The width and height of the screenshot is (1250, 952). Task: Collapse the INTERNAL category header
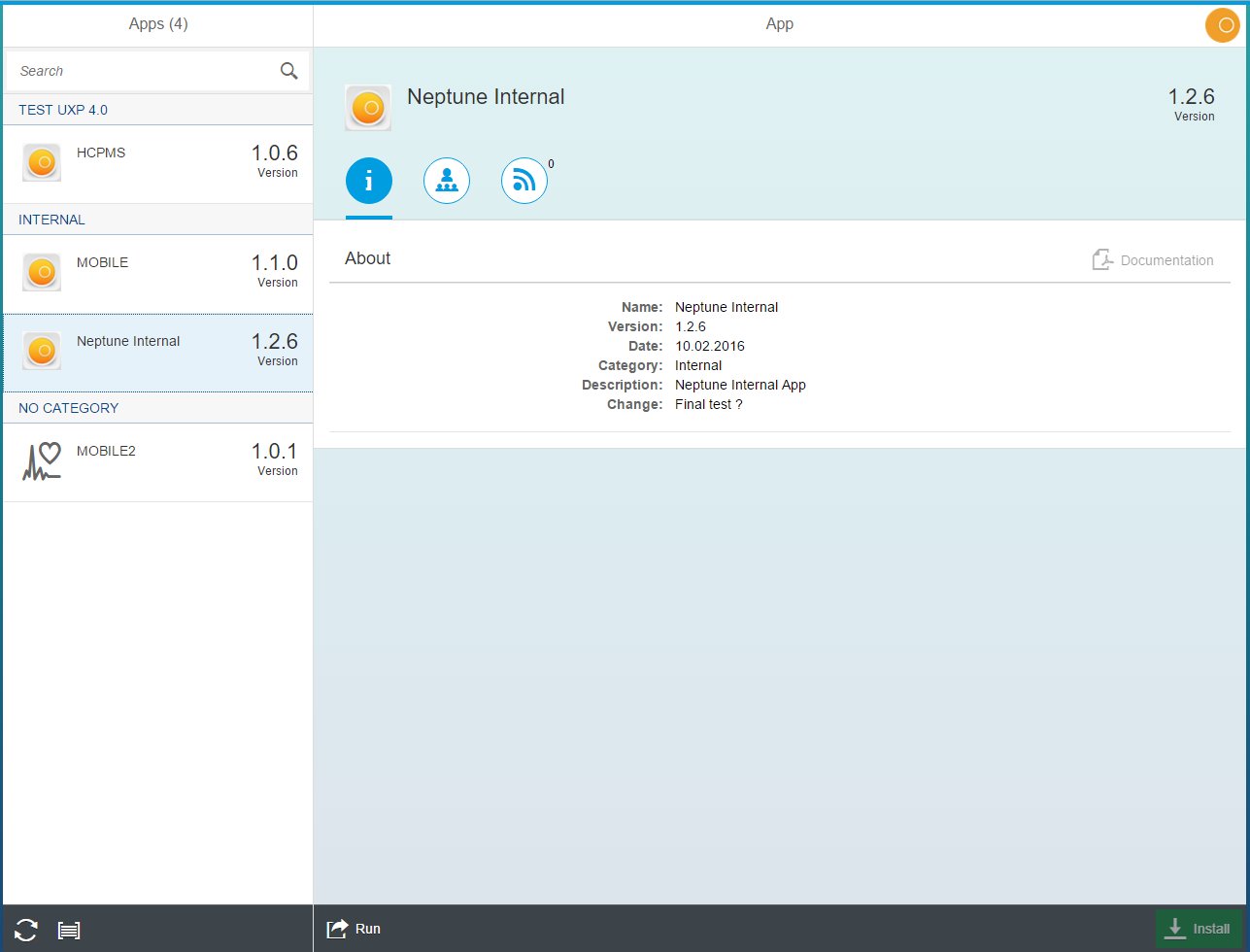pos(156,219)
